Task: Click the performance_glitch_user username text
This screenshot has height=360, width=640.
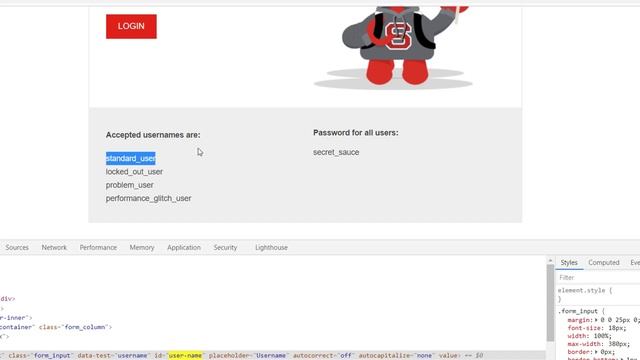Action: (x=148, y=198)
